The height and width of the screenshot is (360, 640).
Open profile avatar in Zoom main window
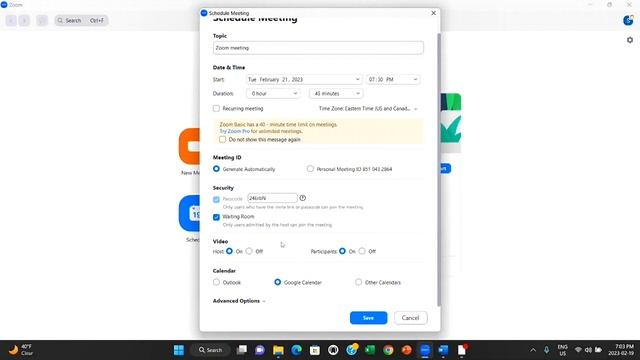pyautogui.click(x=628, y=20)
